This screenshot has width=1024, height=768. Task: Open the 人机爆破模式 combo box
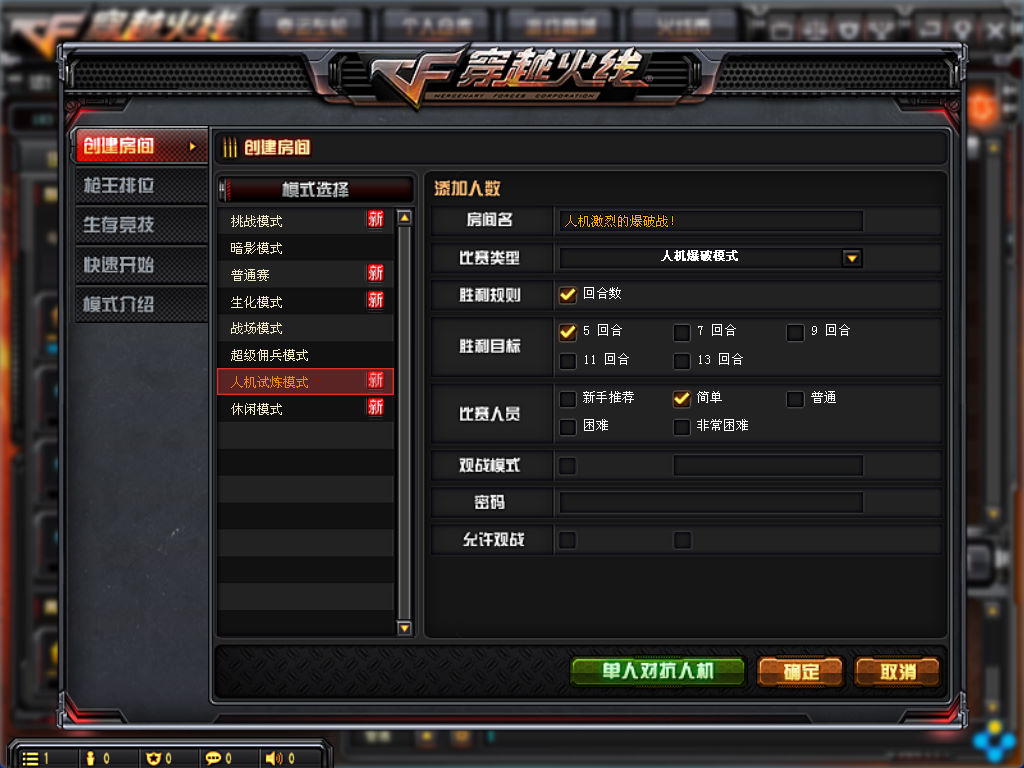[x=711, y=257]
